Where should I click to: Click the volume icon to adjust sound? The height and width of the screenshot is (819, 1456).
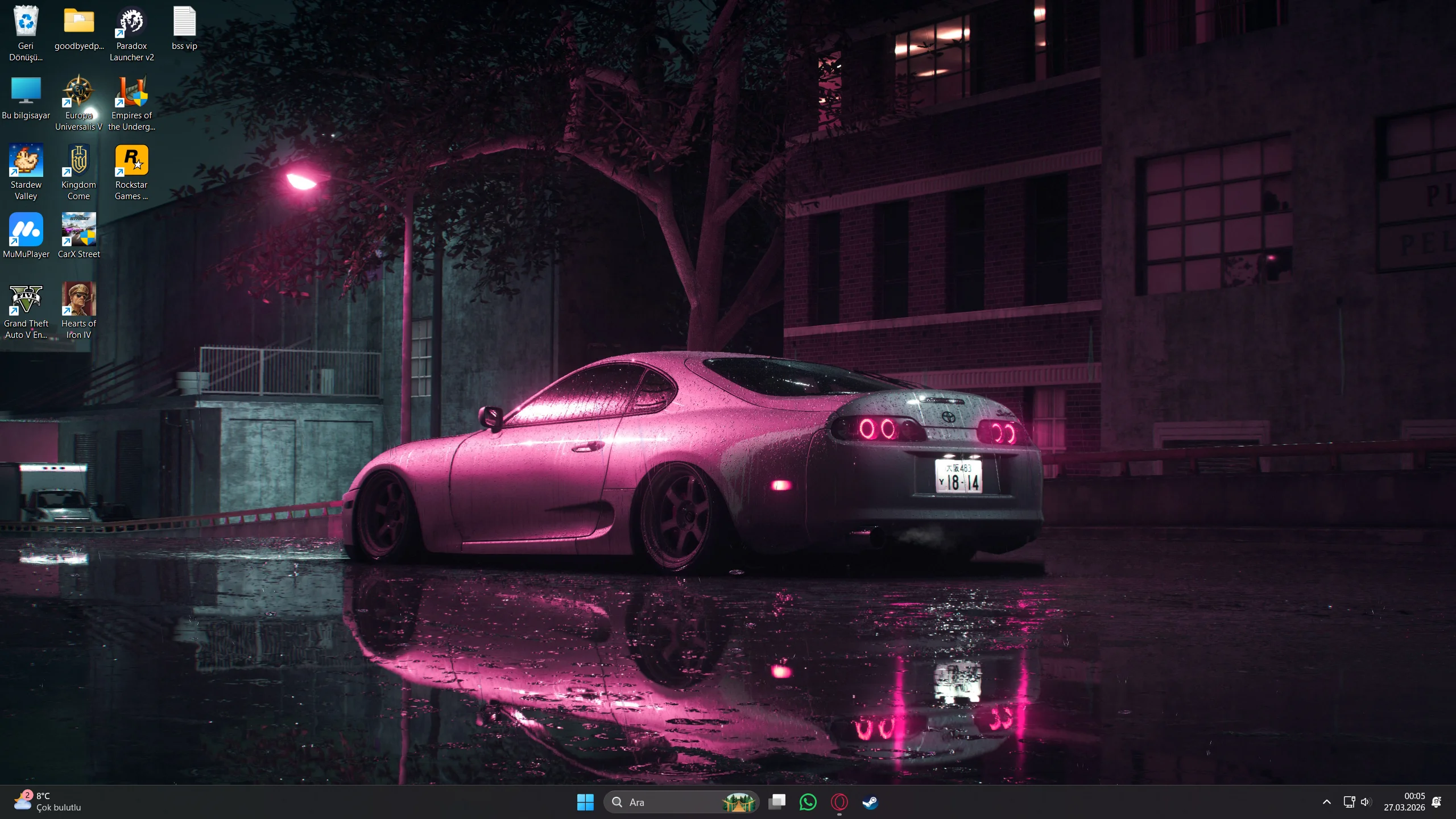point(1365,802)
